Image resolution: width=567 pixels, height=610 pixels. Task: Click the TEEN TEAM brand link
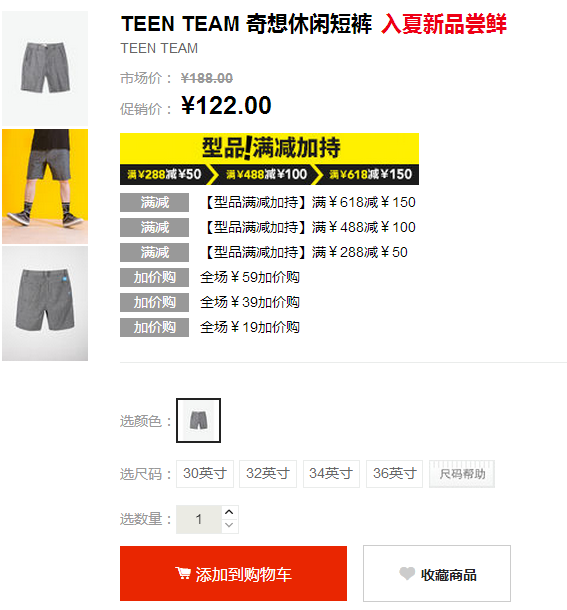pos(159,48)
